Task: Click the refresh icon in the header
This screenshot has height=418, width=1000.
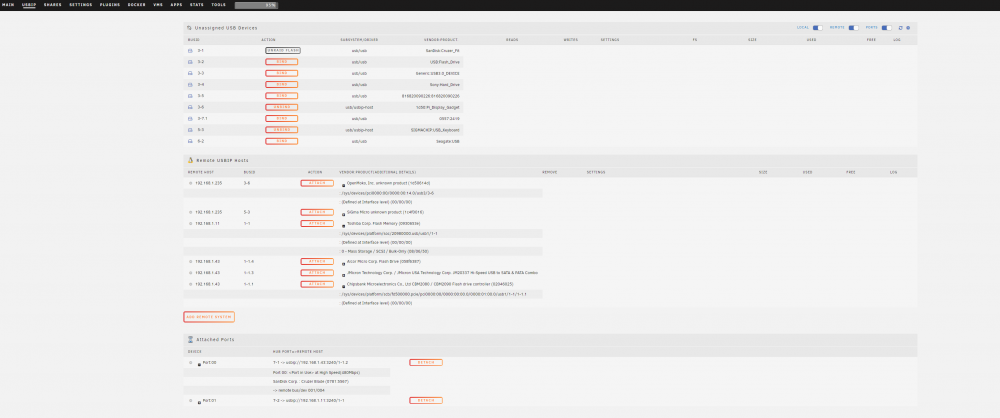Action: 901,28
